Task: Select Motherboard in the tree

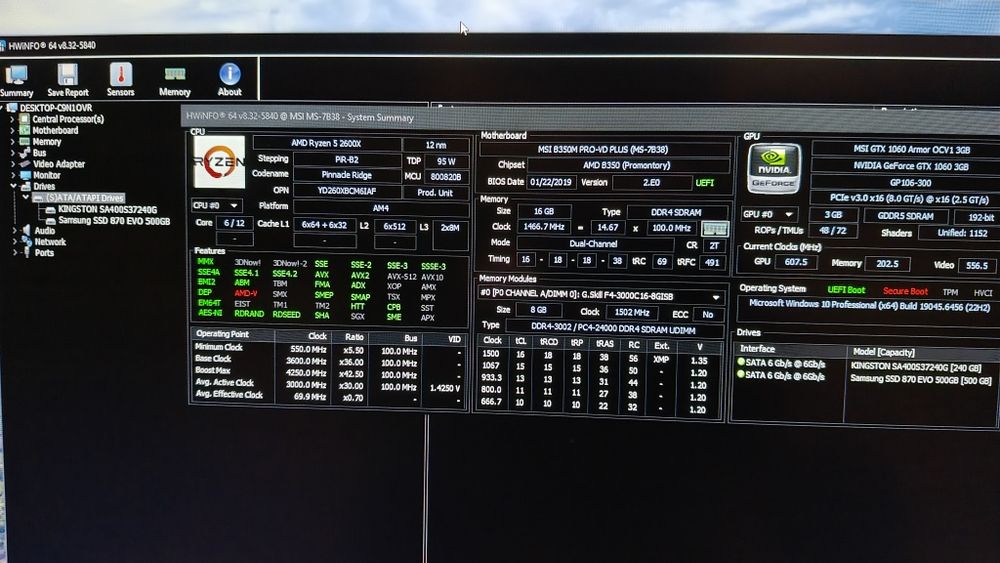Action: [55, 131]
